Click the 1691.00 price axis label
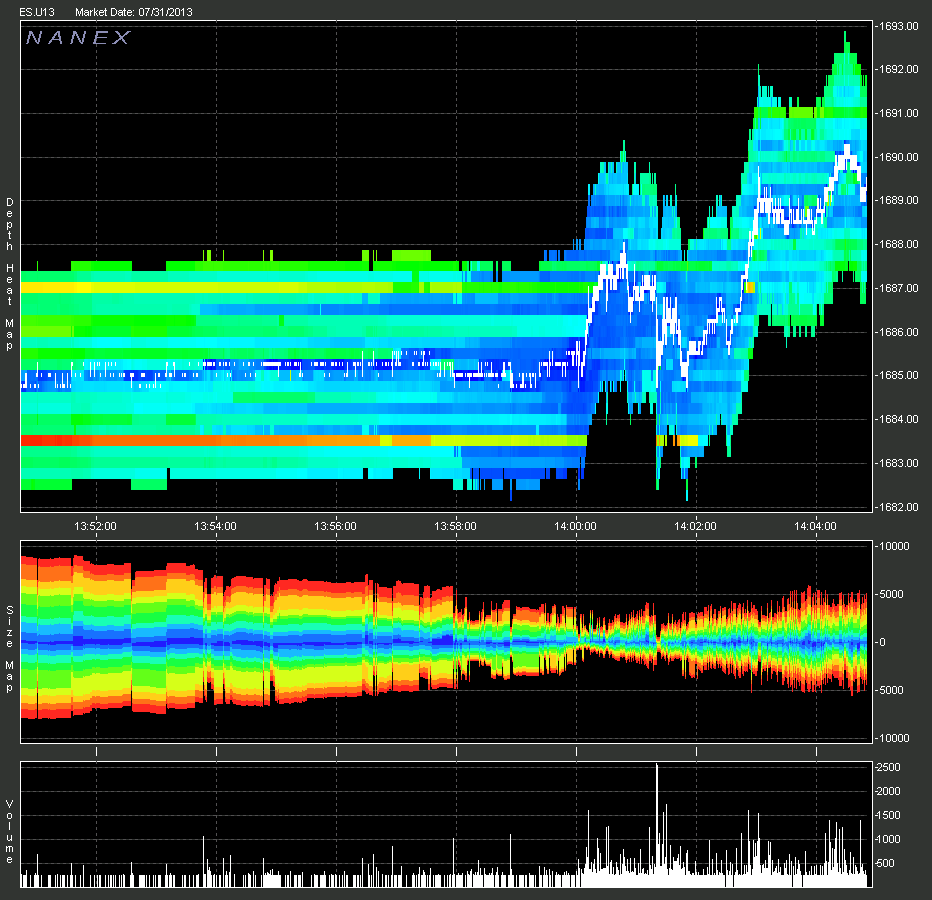932x900 pixels. tap(899, 113)
